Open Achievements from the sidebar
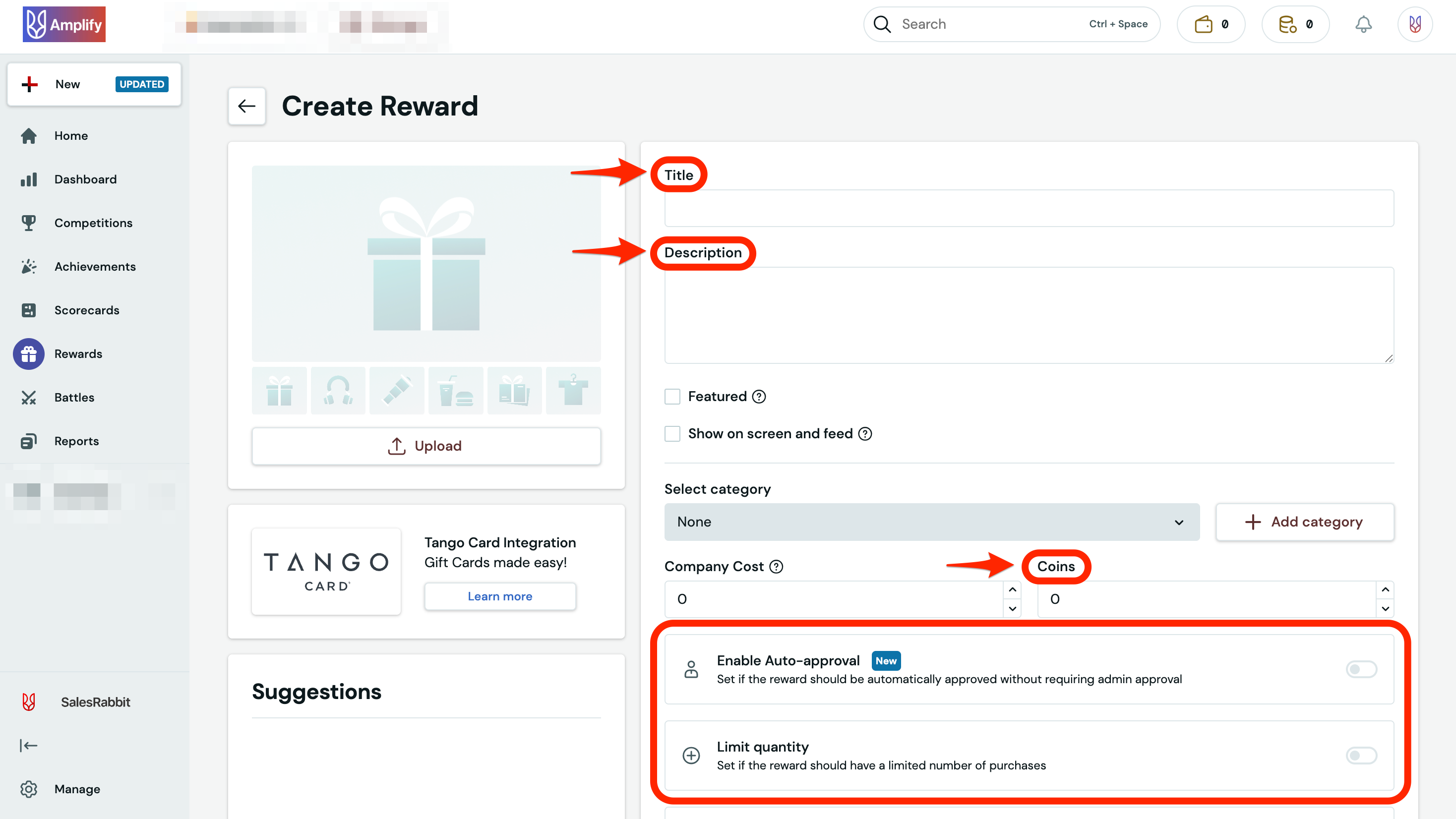Image resolution: width=1456 pixels, height=819 pixels. 95,266
